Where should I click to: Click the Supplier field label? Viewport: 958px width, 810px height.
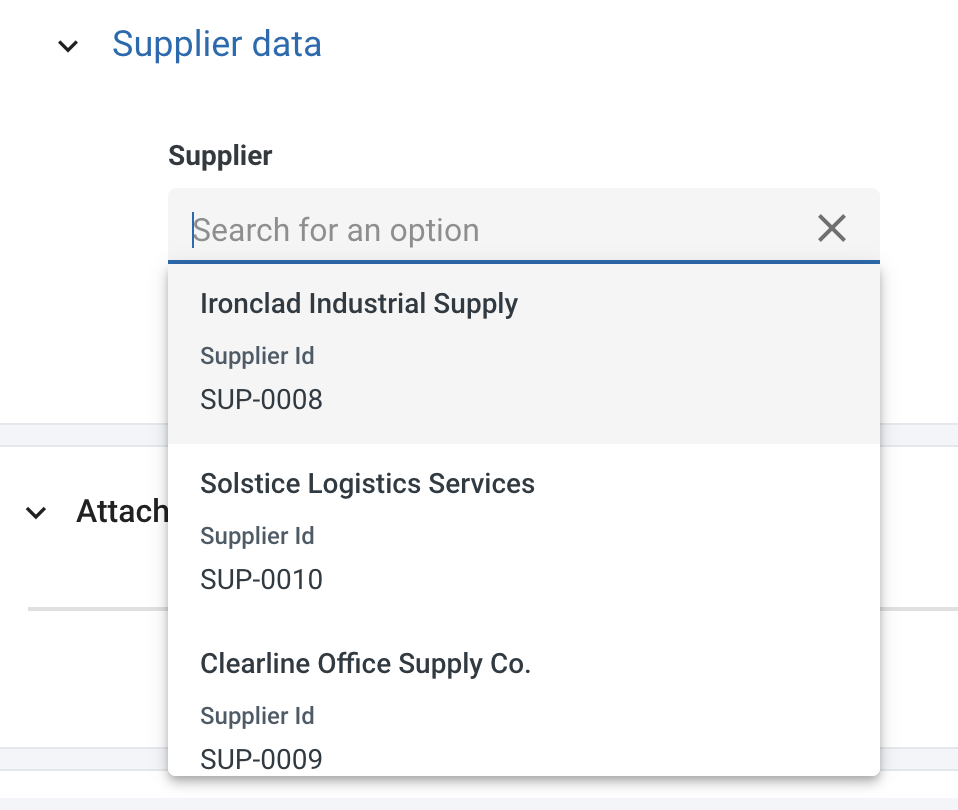(220, 156)
